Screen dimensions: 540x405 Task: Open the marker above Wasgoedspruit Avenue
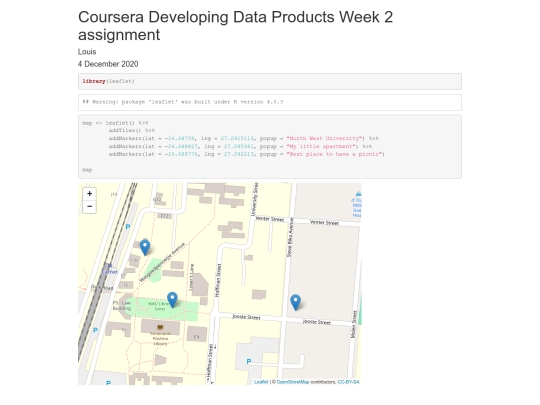(x=145, y=247)
